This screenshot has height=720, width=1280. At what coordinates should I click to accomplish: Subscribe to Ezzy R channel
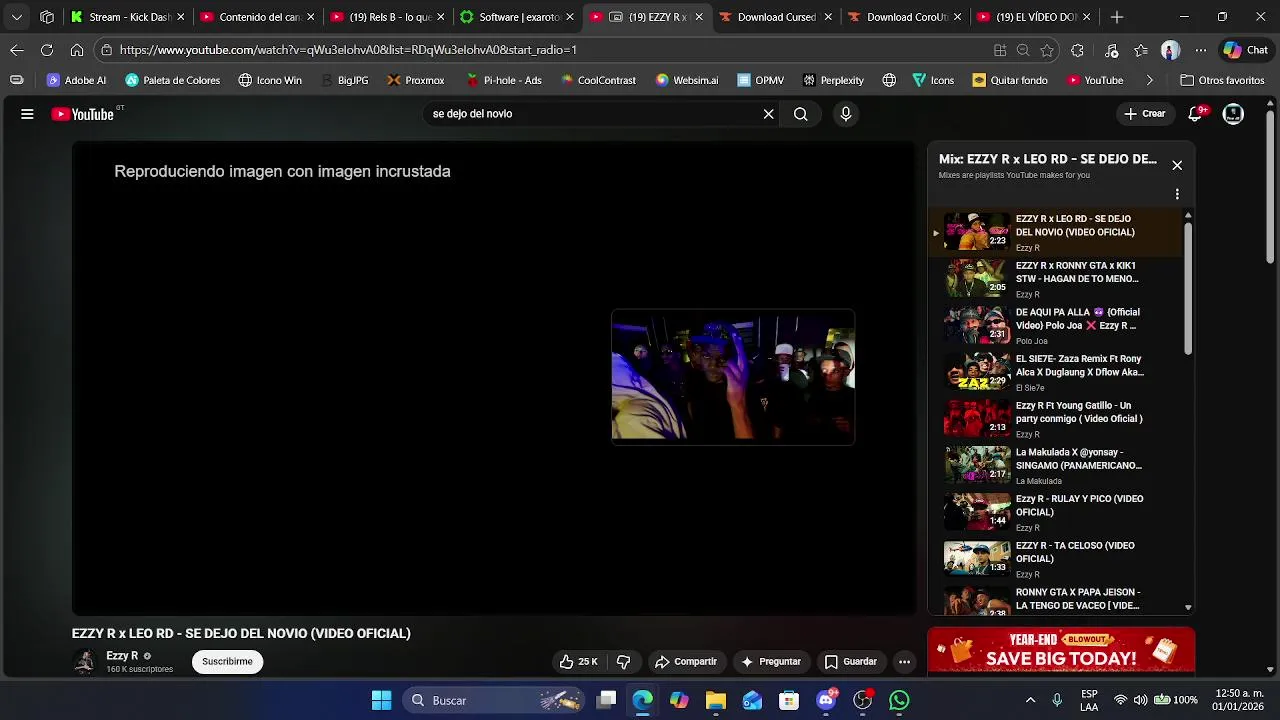pos(227,661)
